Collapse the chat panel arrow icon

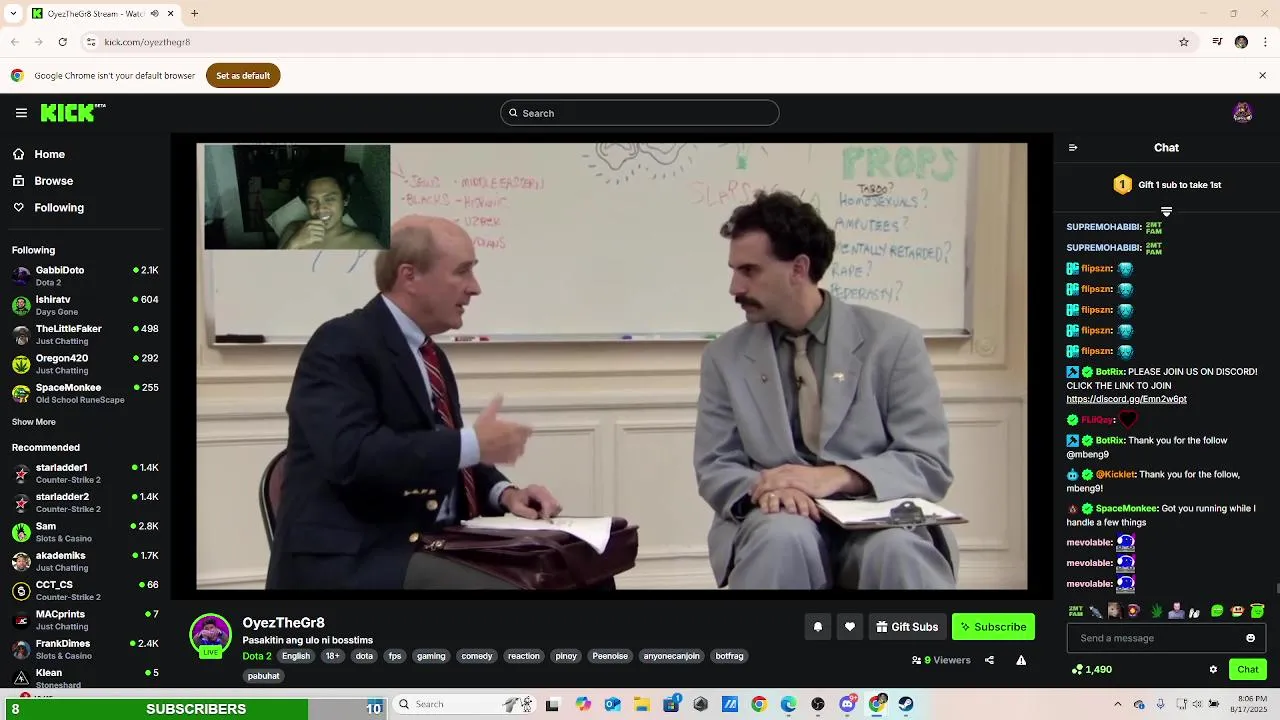(x=1073, y=148)
